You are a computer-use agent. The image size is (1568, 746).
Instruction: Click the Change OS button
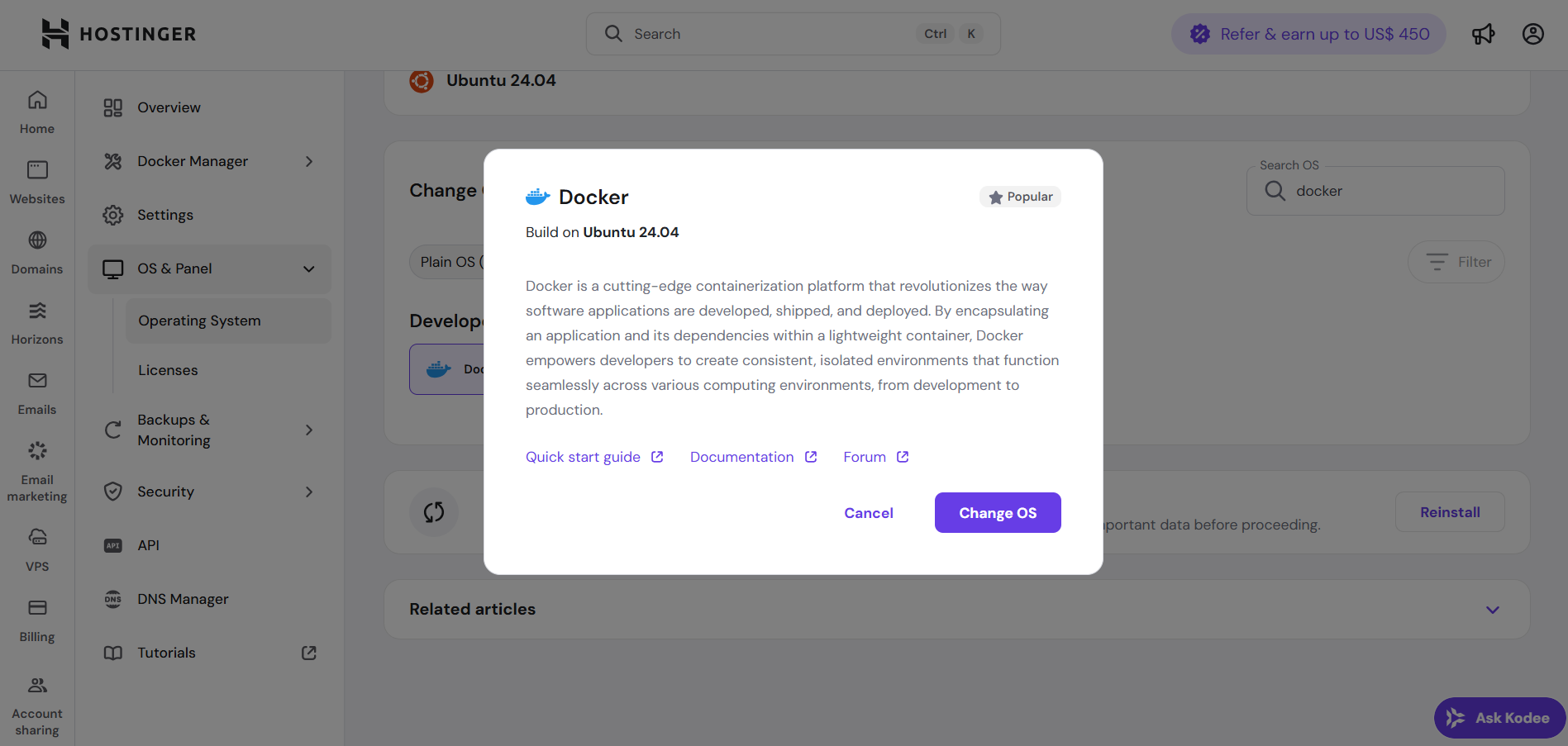click(998, 512)
